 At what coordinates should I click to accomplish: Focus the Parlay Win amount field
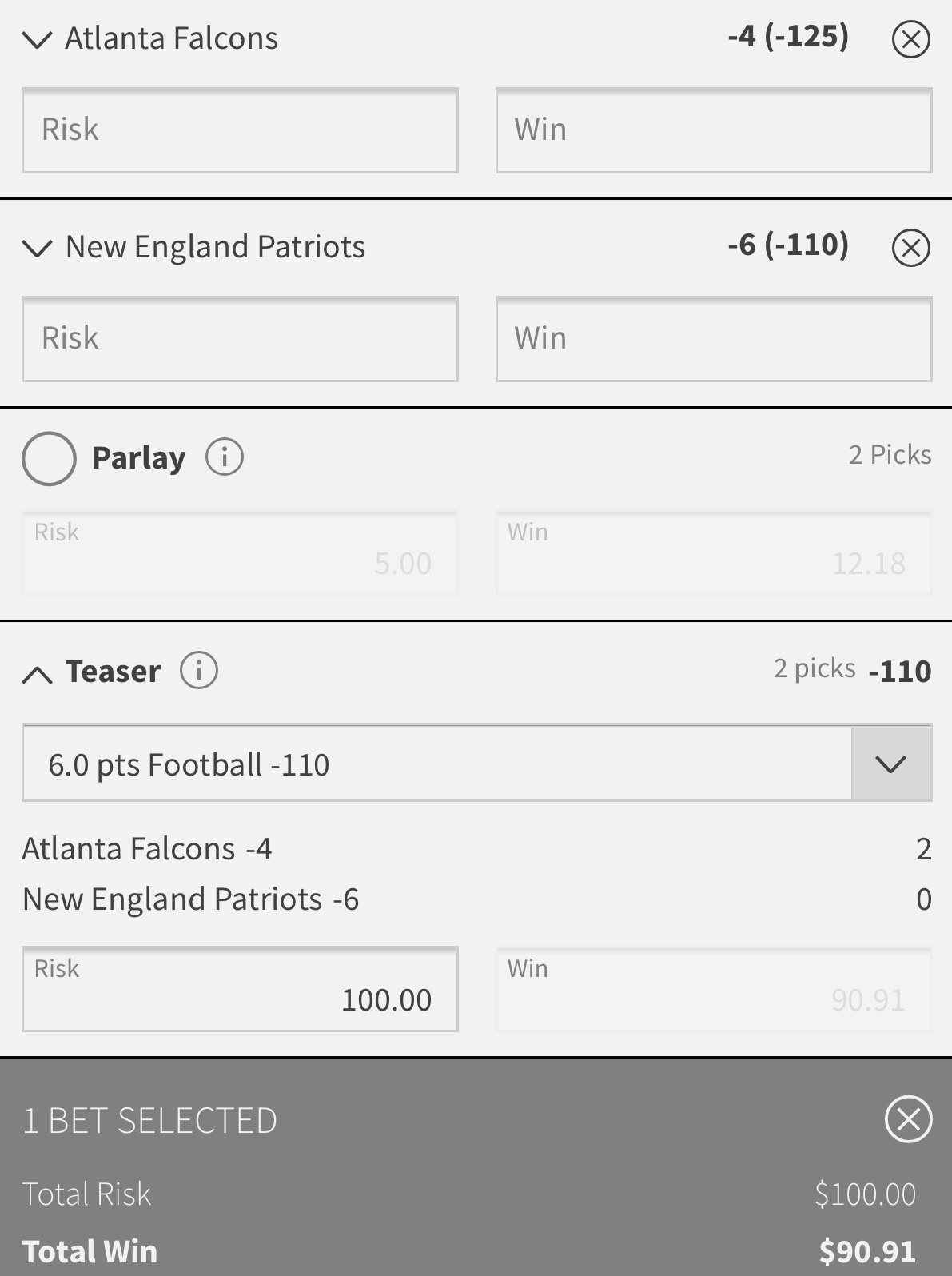click(x=713, y=552)
